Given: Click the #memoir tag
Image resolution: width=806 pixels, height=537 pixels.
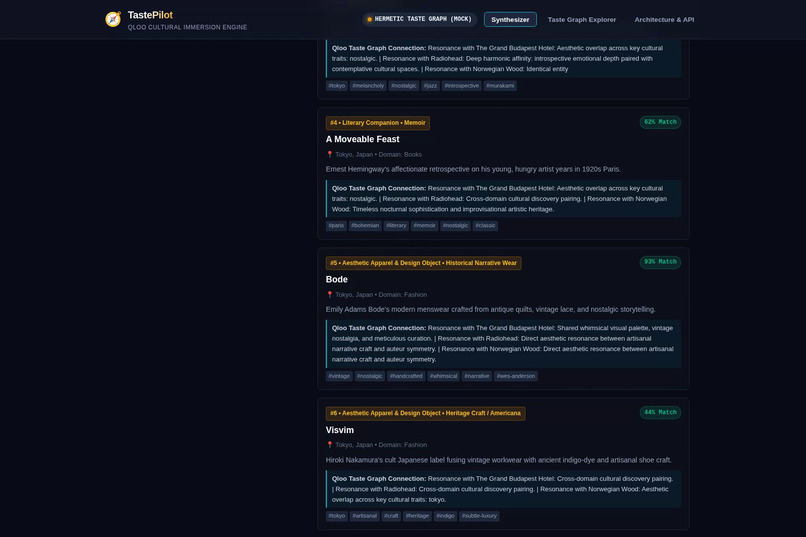Looking at the screenshot, I should tap(425, 226).
